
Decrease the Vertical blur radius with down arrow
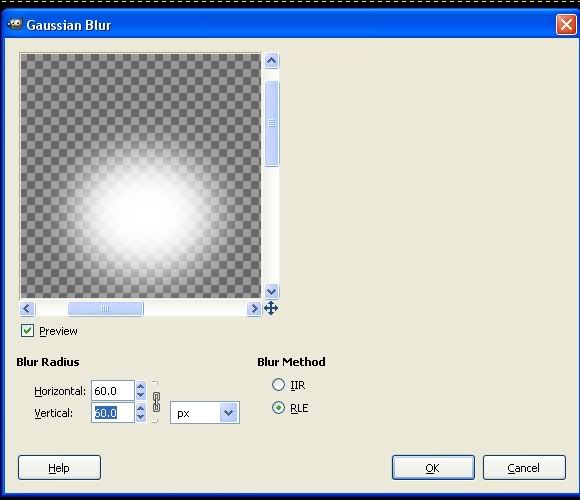(x=140, y=417)
